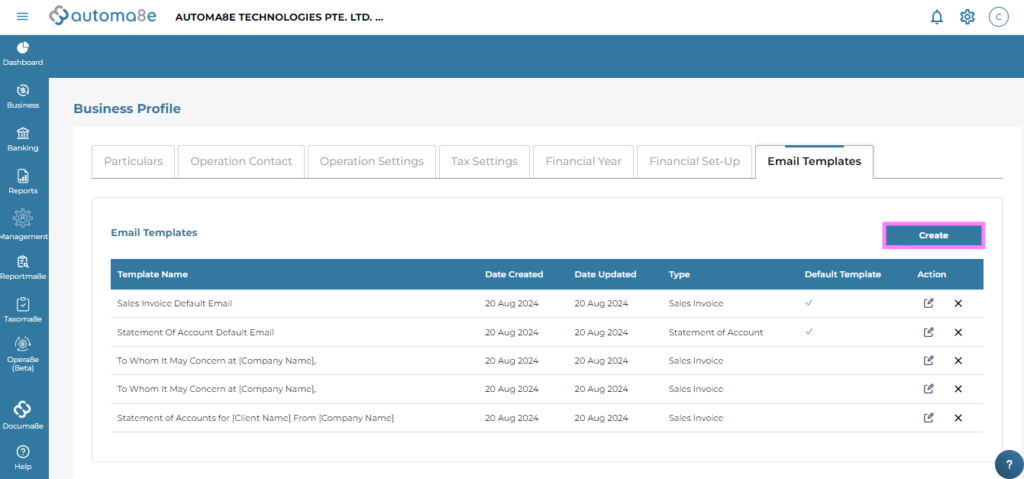Open Taxoma8e in sidebar

(x=23, y=311)
